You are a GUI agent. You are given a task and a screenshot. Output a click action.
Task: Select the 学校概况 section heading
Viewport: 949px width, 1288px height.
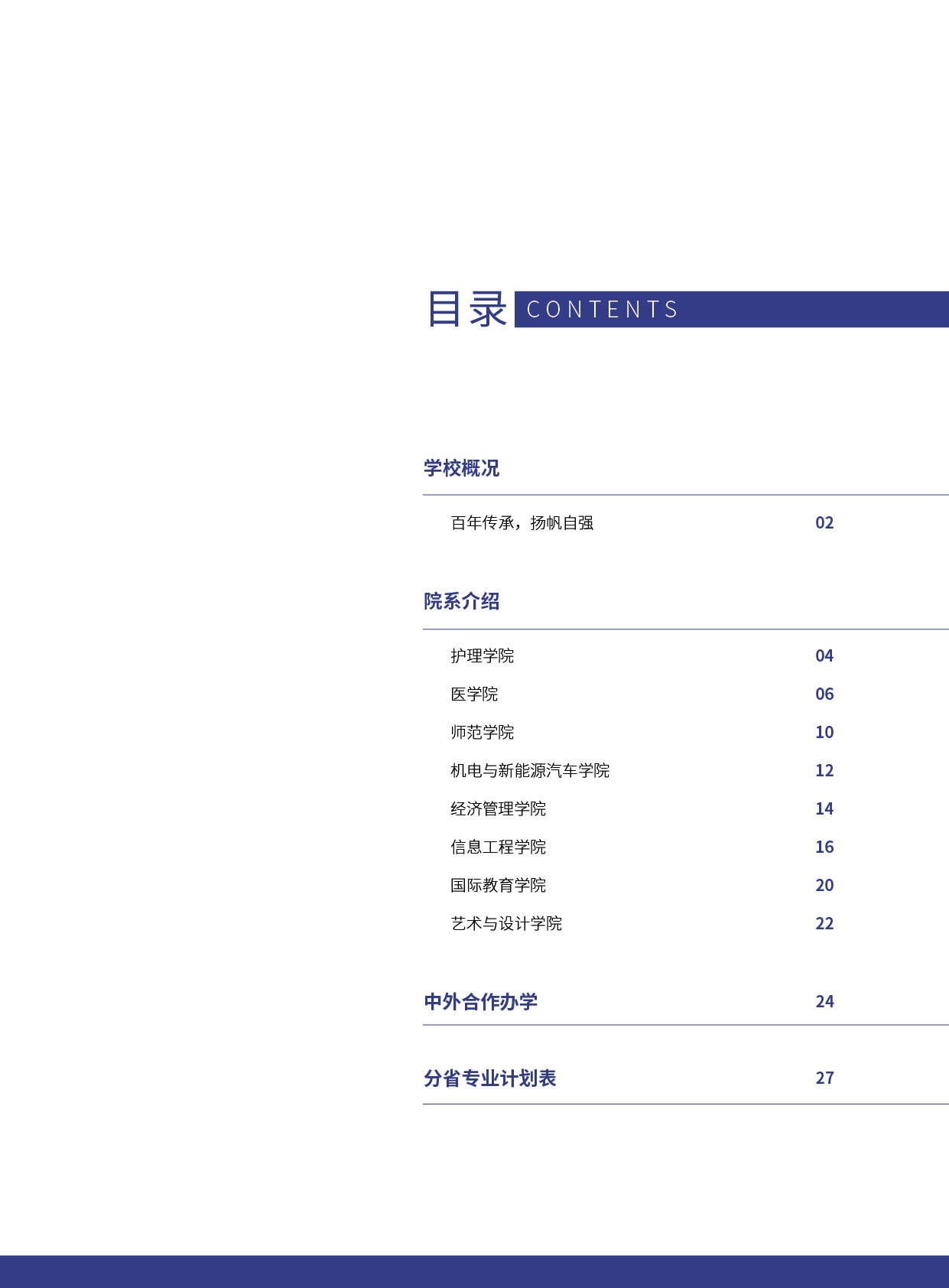tap(461, 468)
